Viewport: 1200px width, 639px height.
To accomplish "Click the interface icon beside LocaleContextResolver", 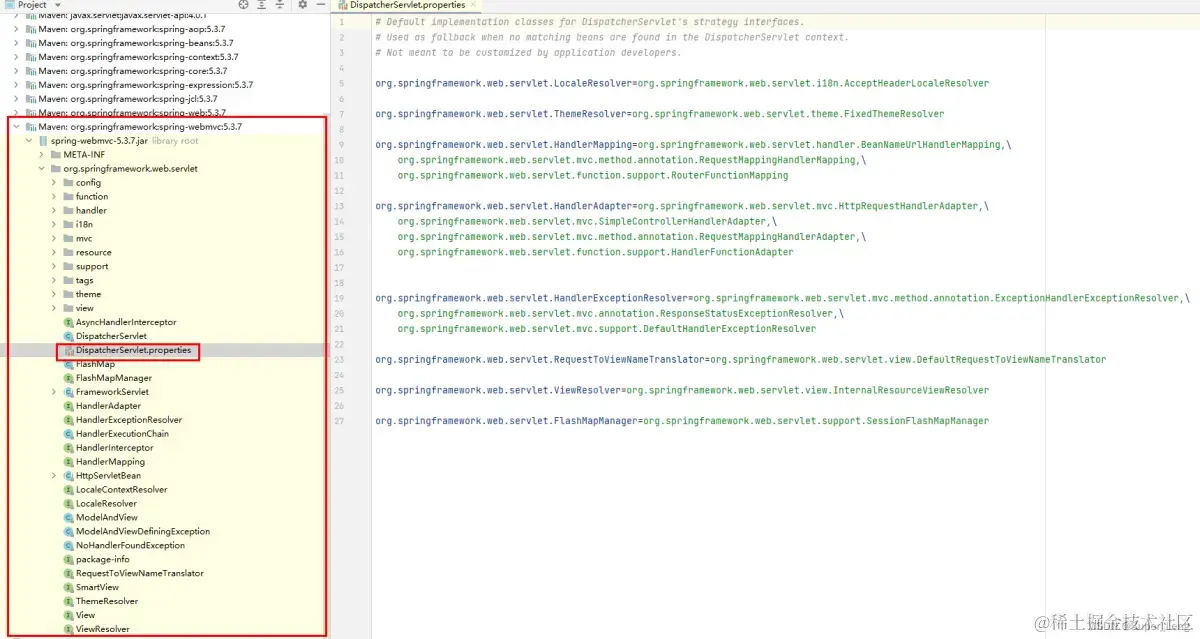I will pos(68,490).
